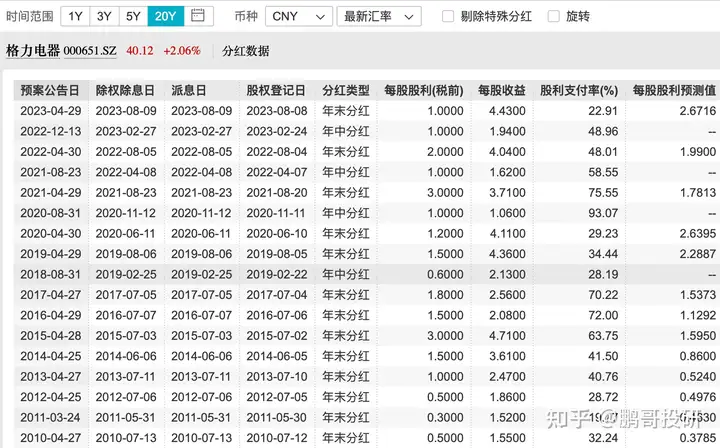Open the custom date range calendar icon

tap(198, 16)
